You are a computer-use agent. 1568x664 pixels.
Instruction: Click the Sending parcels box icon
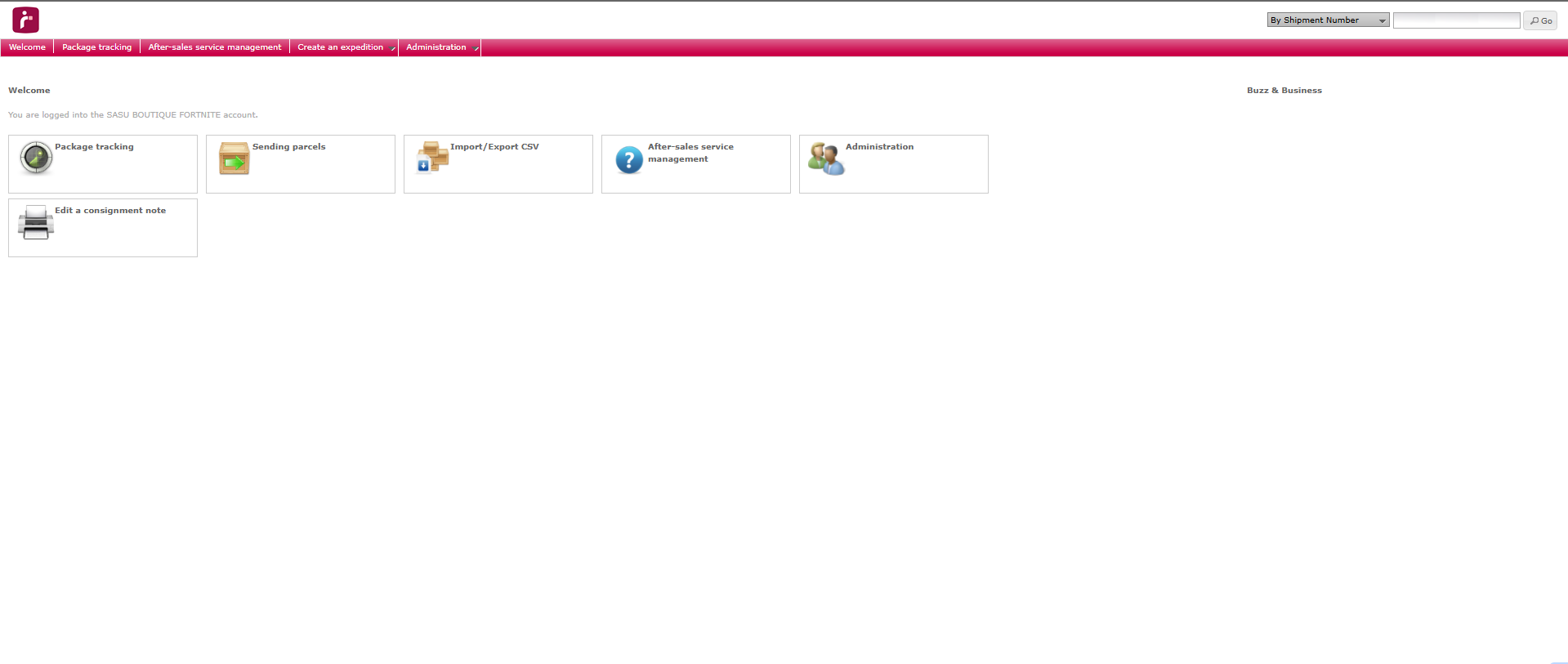click(234, 158)
